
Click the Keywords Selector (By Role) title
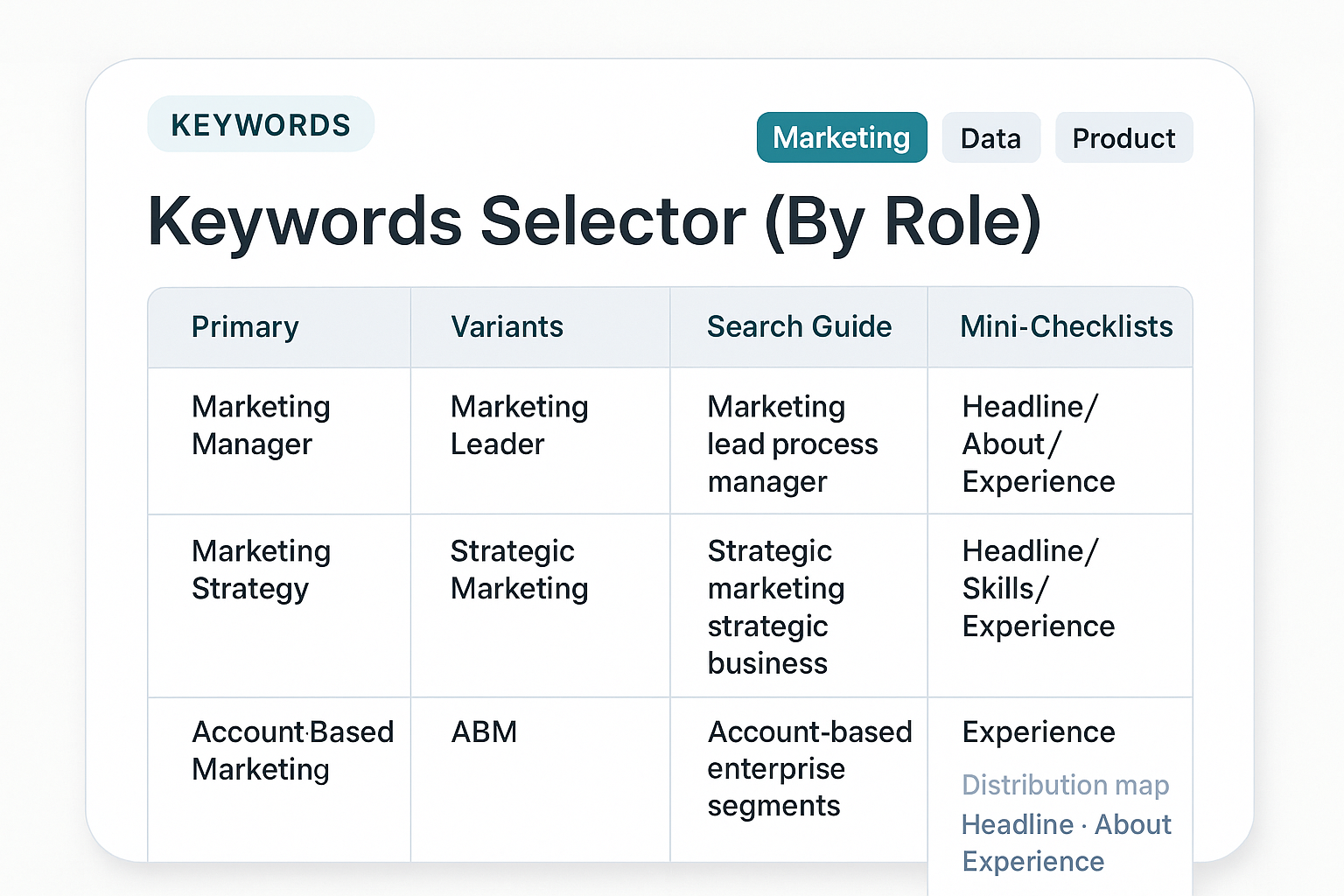tap(594, 221)
